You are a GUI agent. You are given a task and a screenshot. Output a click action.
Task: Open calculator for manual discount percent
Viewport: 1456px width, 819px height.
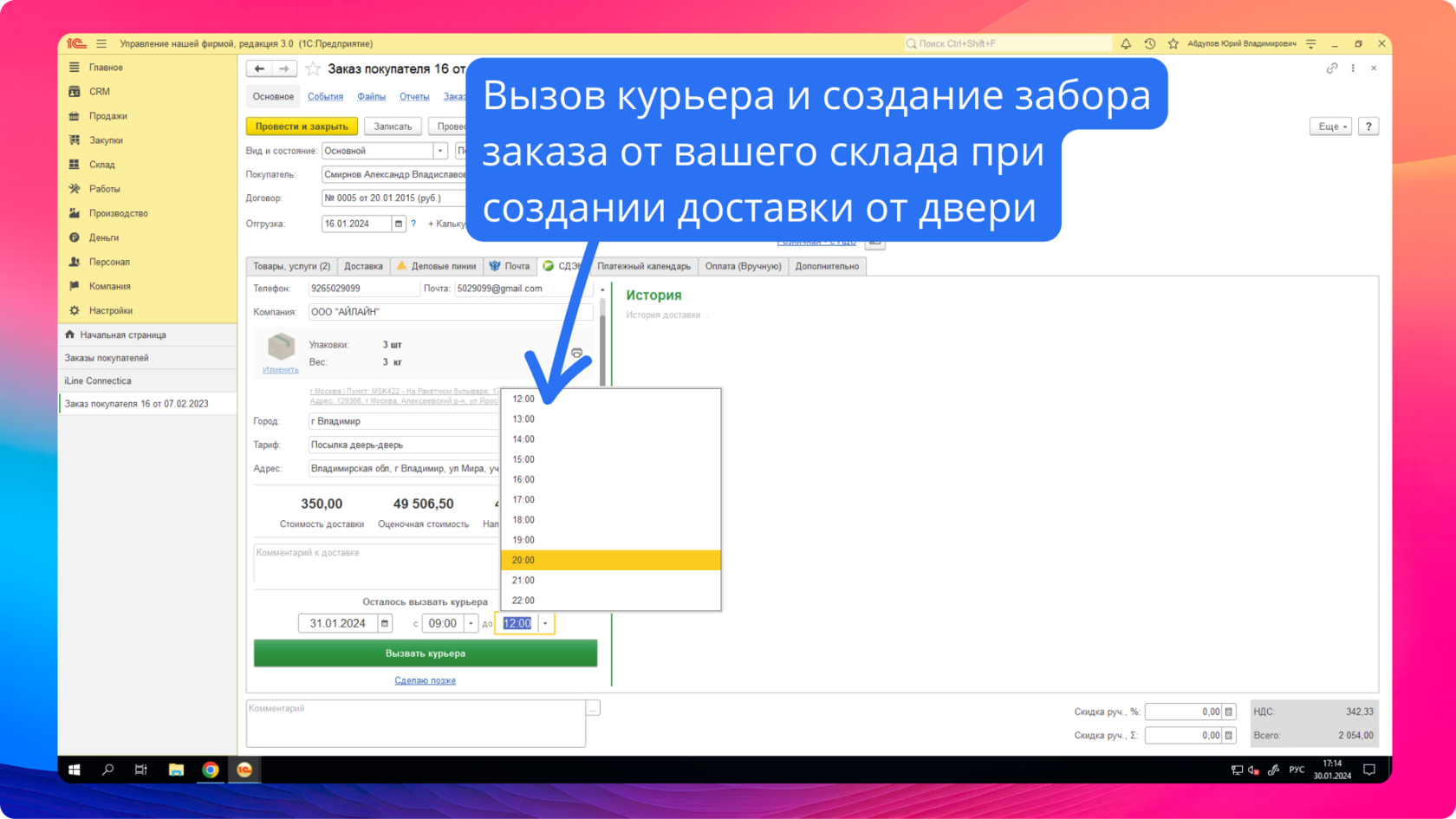[1228, 712]
